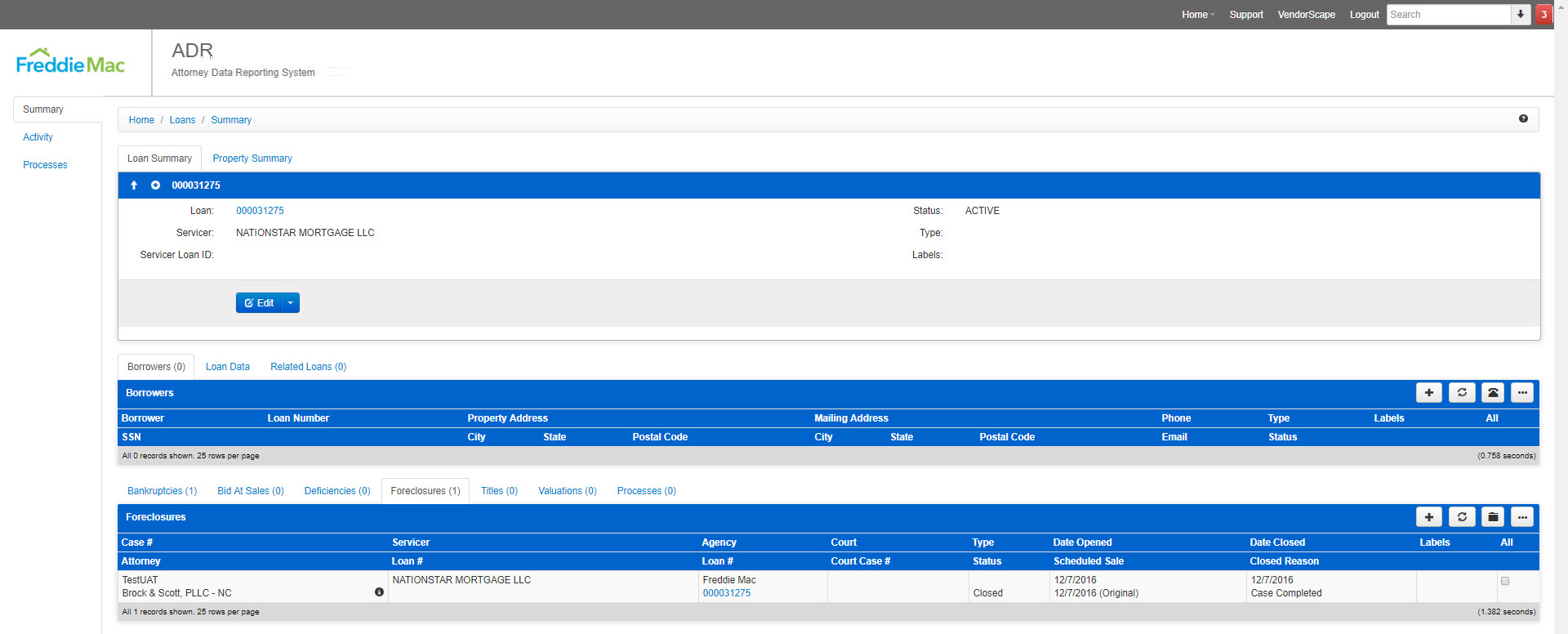Open foreclosure agency loan # 000031275 link
Screen dimensions: 1568x634
[727, 593]
